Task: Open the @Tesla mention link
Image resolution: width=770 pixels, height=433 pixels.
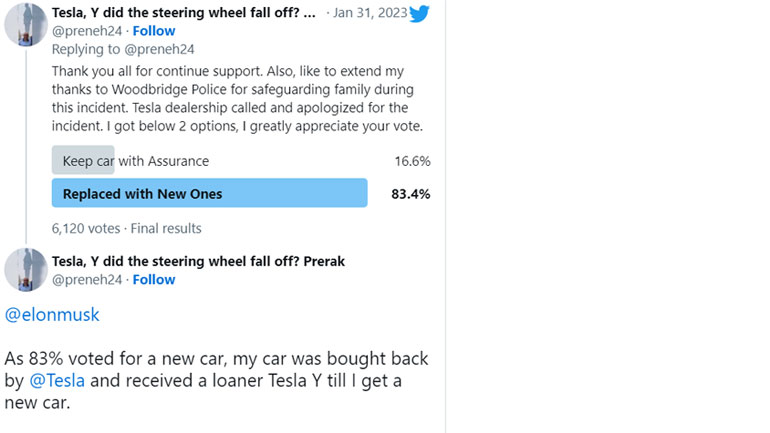Action: (58, 380)
